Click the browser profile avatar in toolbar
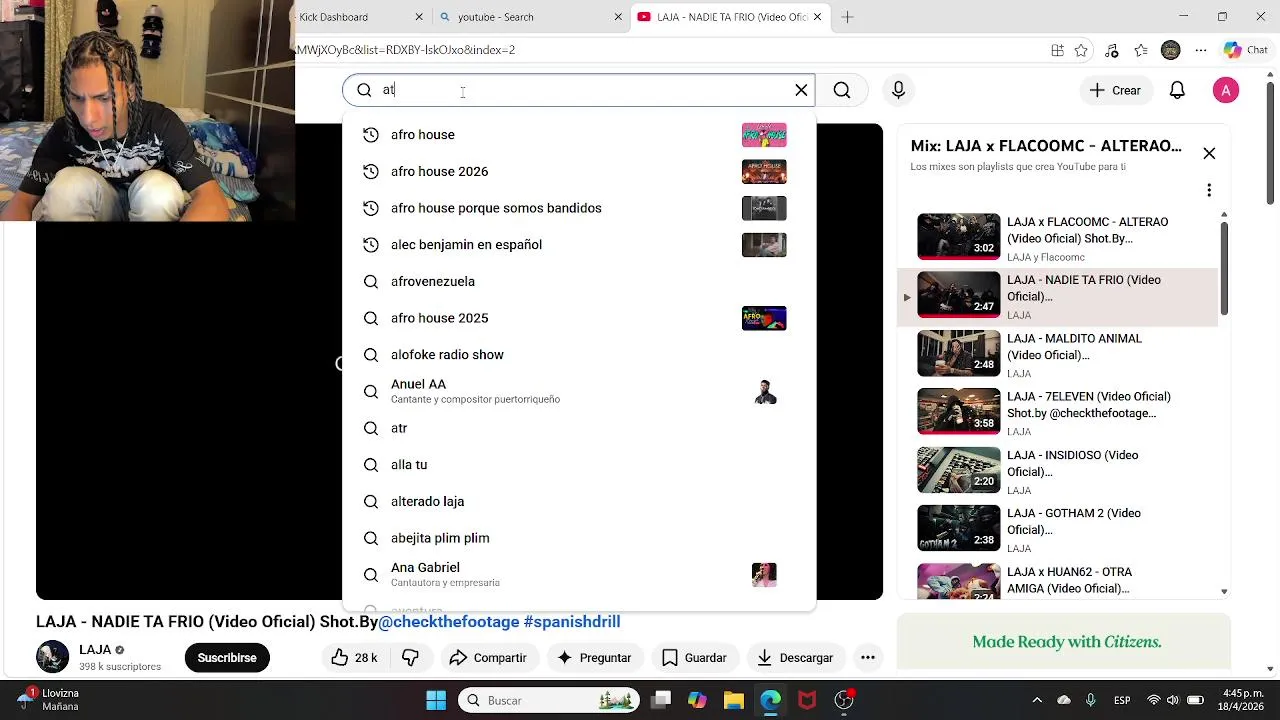Image resolution: width=1280 pixels, height=720 pixels. click(x=1171, y=50)
